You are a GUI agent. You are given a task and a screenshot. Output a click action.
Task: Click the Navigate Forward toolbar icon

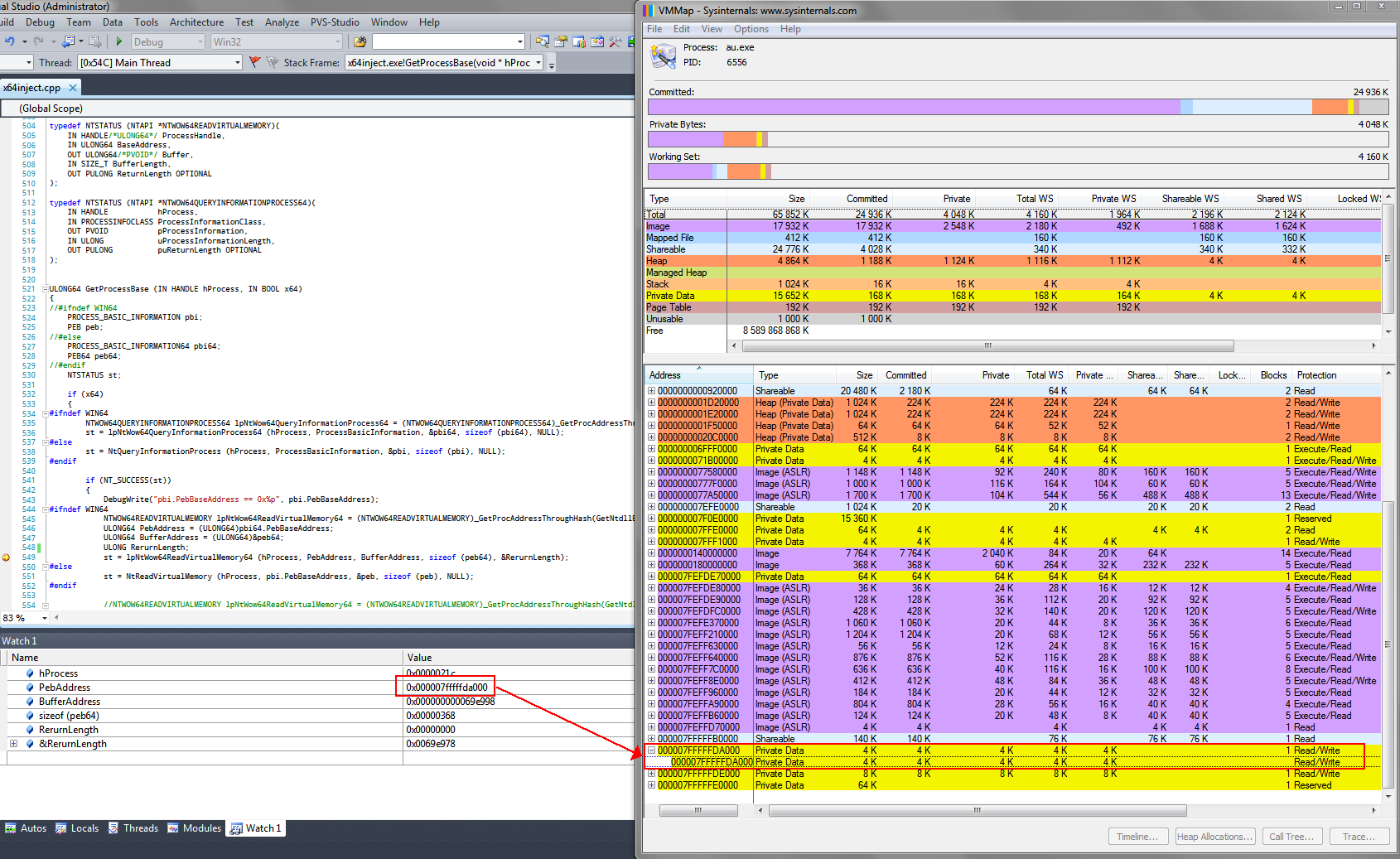pyautogui.click(x=95, y=41)
